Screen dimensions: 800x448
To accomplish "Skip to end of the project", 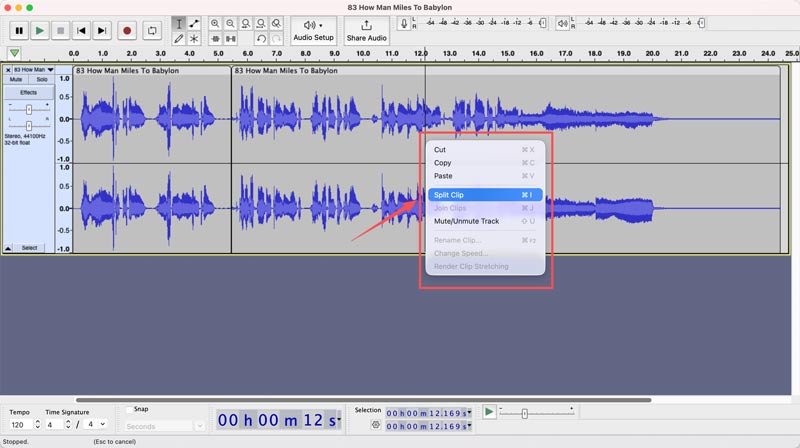I will pyautogui.click(x=102, y=31).
